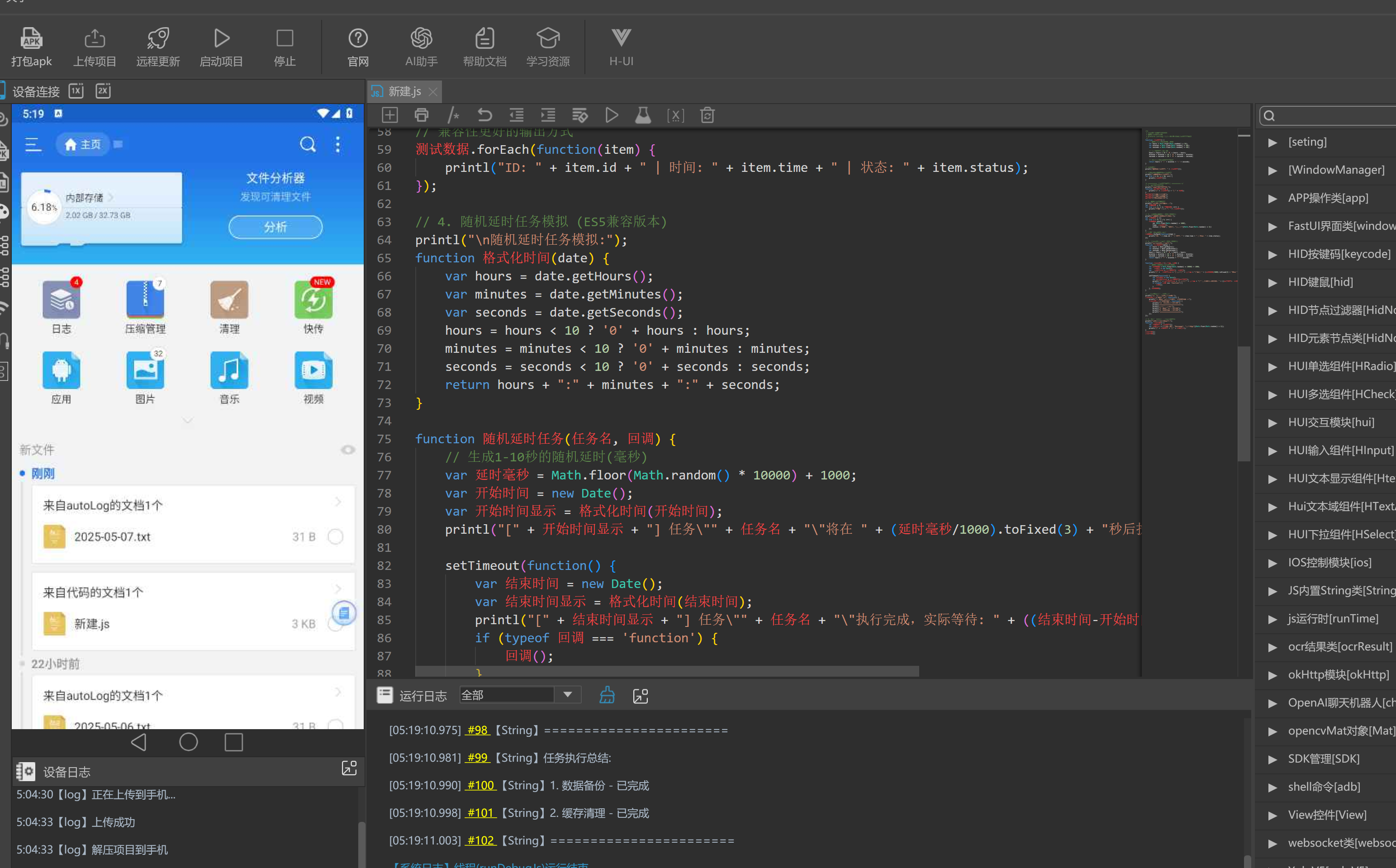Tap the 主页 home tab on phone

[x=83, y=144]
